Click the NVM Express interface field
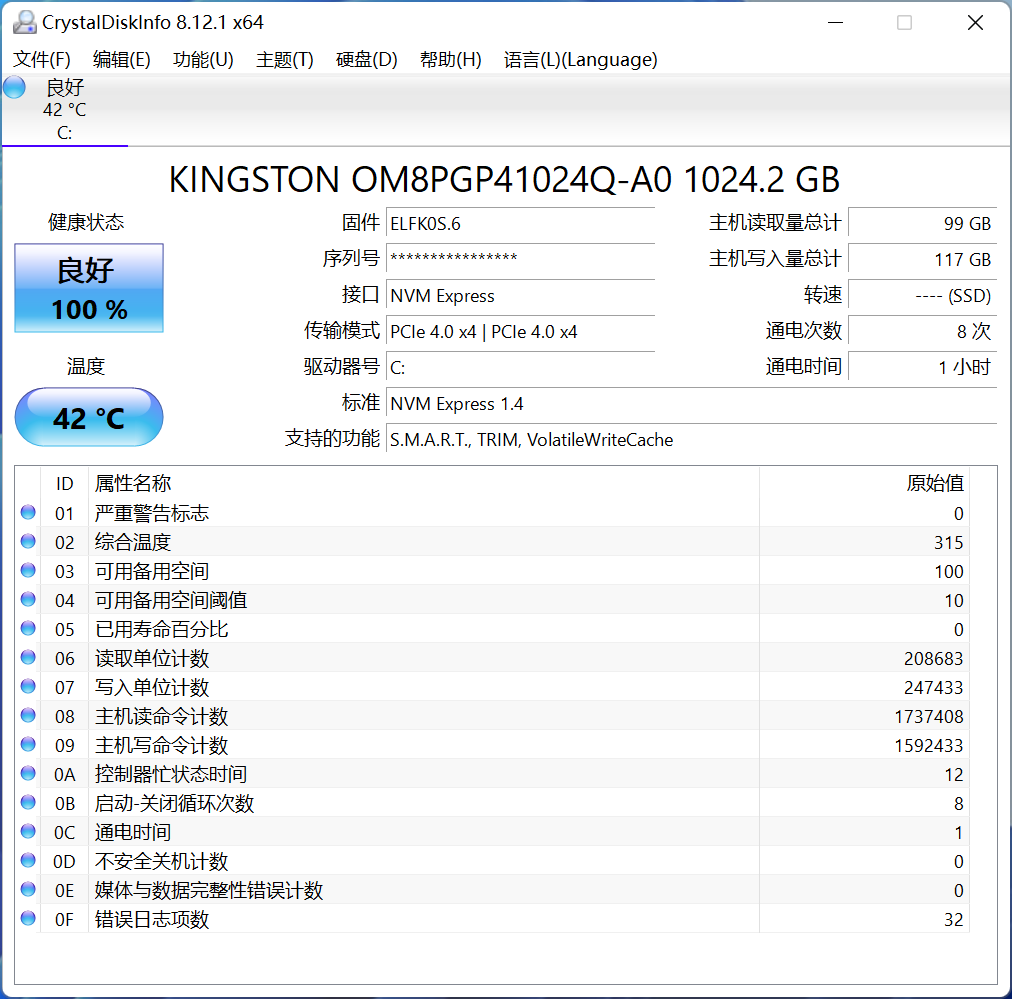This screenshot has width=1012, height=999. (520, 296)
